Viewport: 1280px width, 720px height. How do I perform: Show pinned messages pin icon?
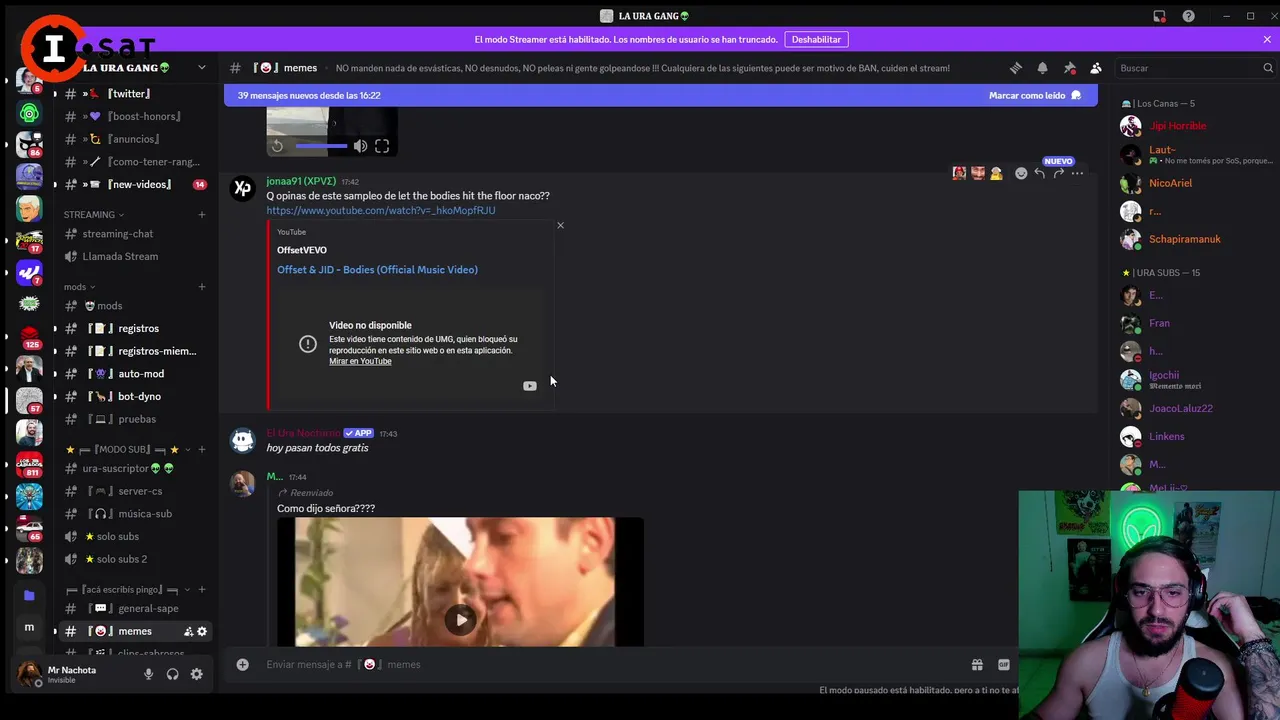tap(1069, 68)
